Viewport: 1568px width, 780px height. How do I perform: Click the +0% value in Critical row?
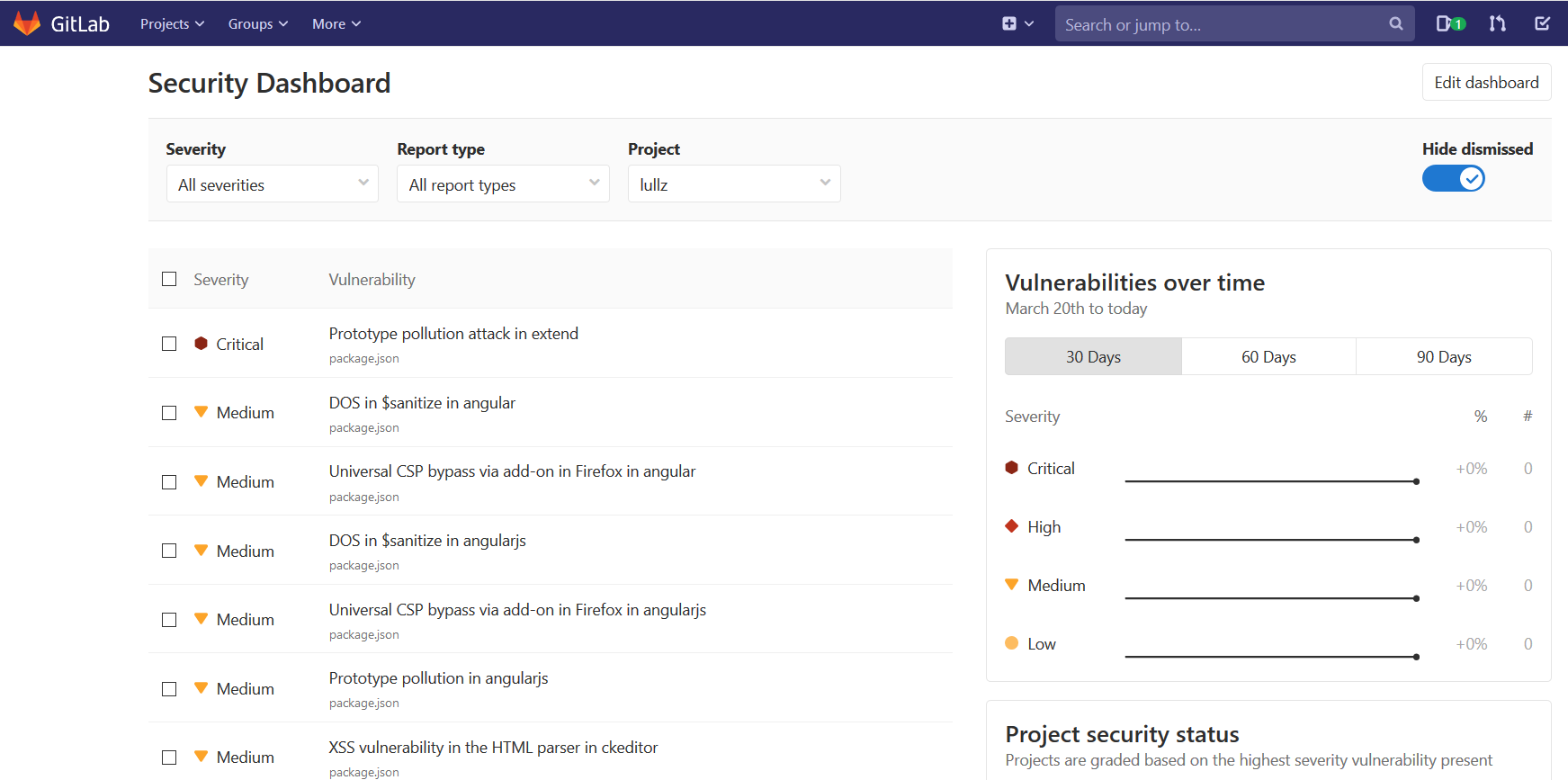(1472, 469)
